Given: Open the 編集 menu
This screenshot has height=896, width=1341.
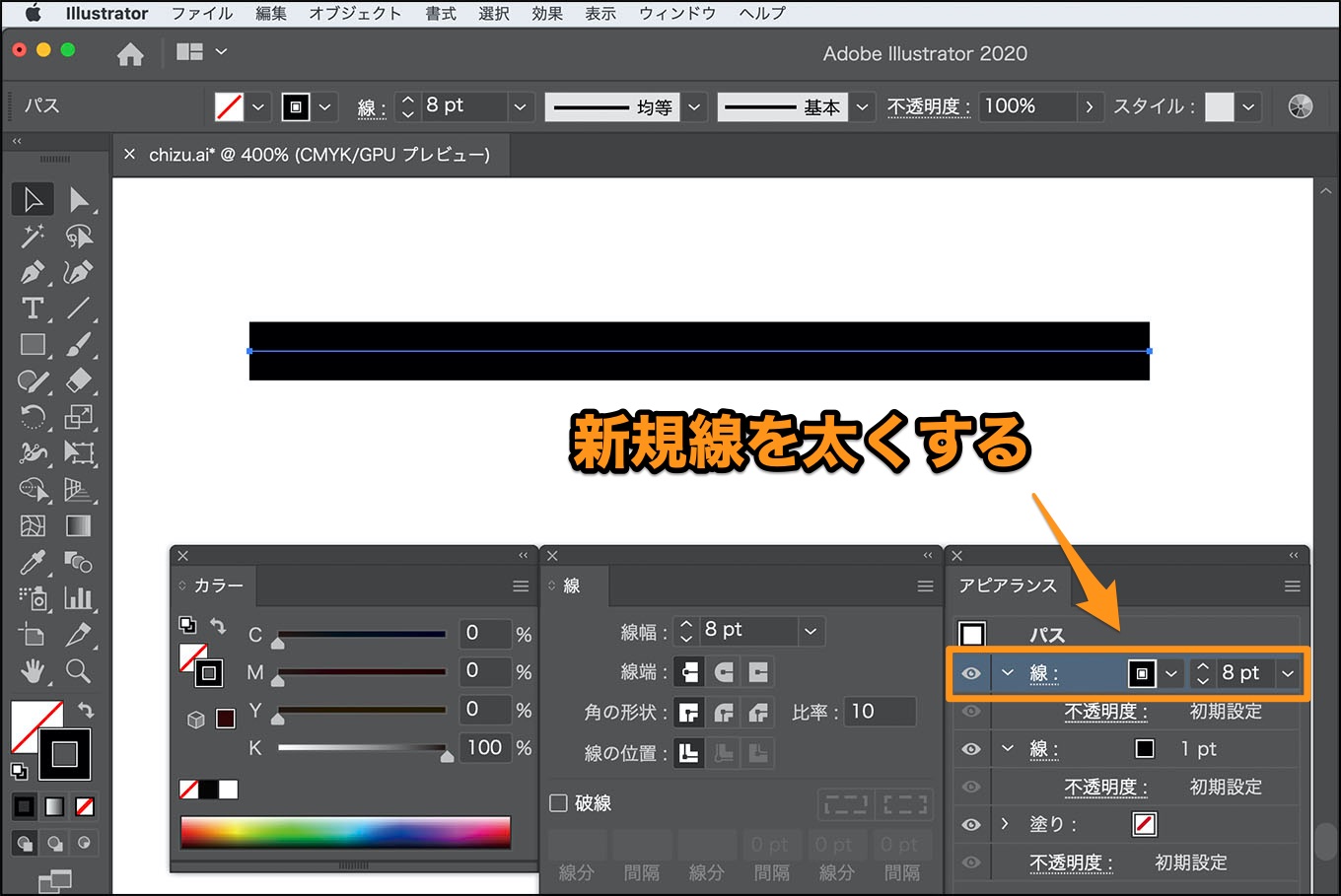Looking at the screenshot, I should (271, 14).
